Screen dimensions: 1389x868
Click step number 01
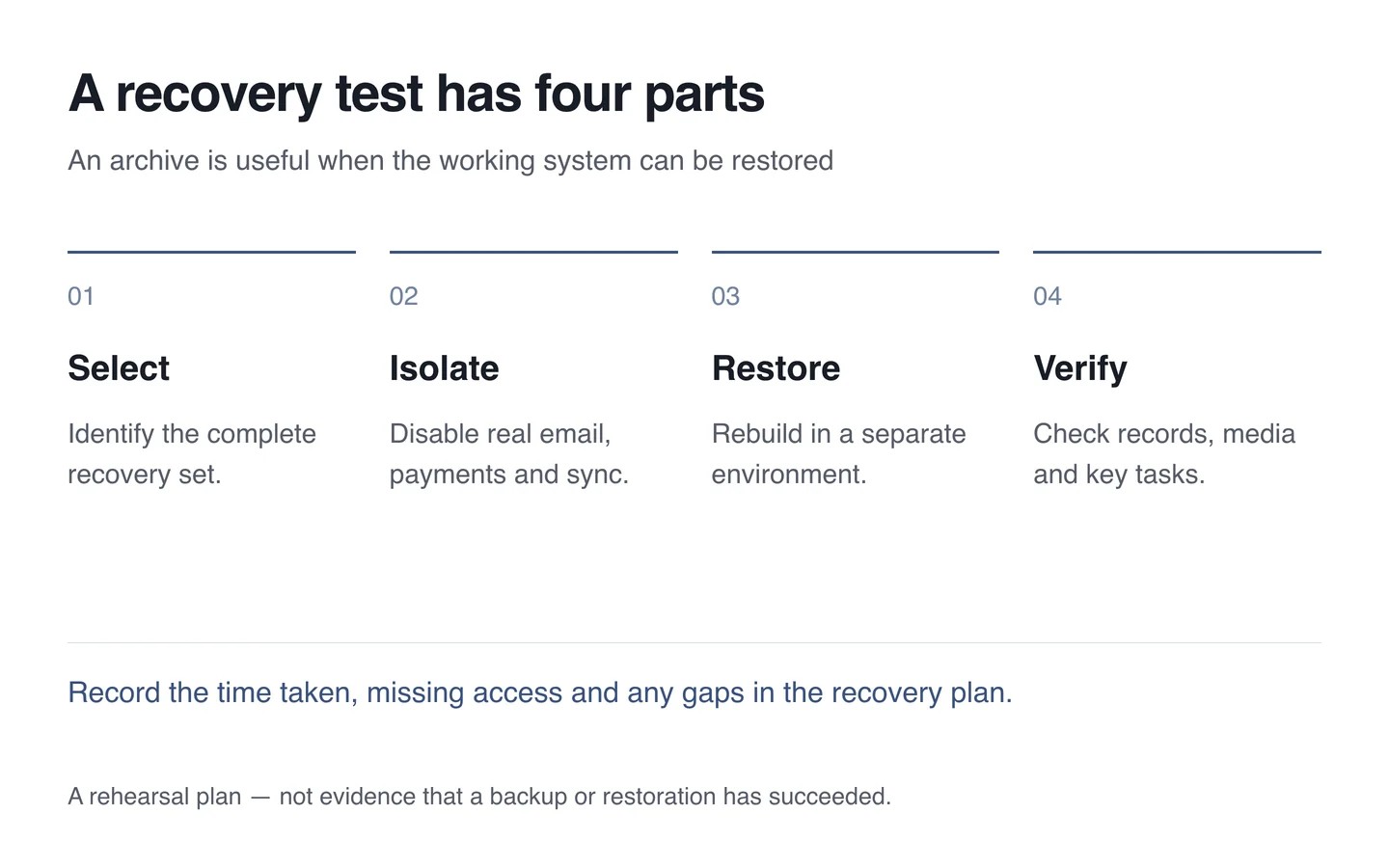pyautogui.click(x=81, y=296)
